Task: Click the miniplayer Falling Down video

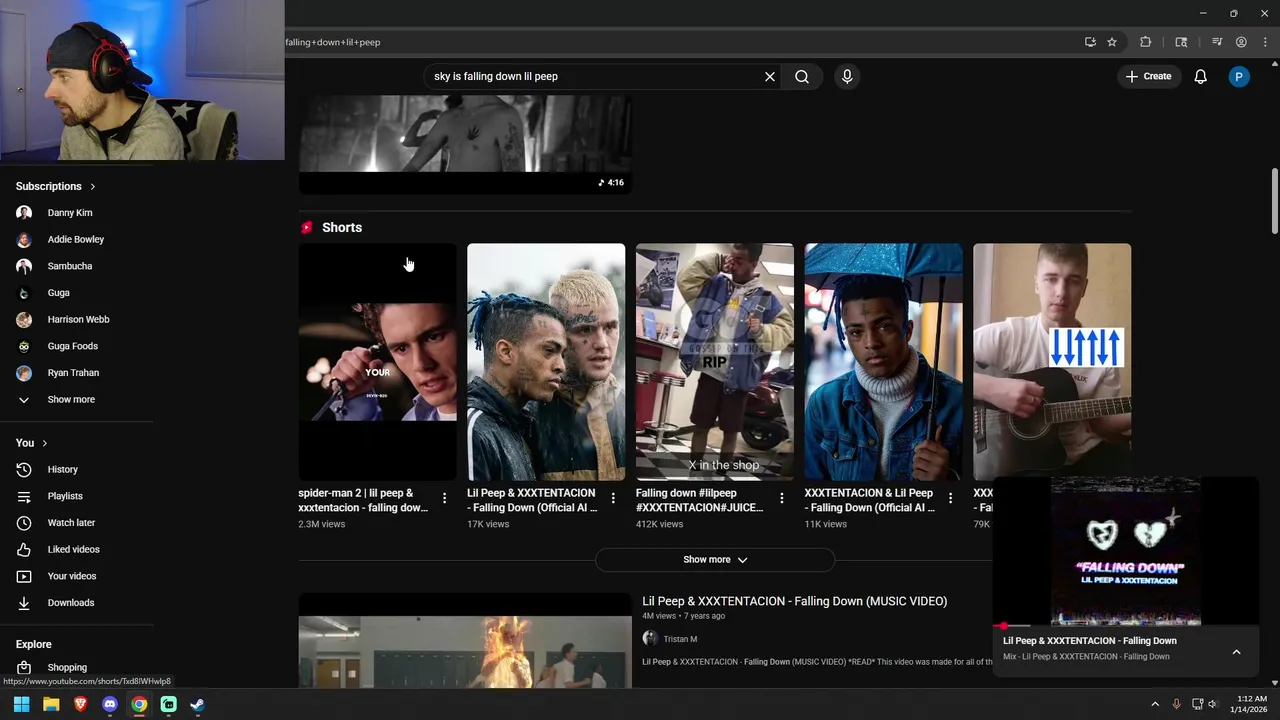Action: point(1126,551)
